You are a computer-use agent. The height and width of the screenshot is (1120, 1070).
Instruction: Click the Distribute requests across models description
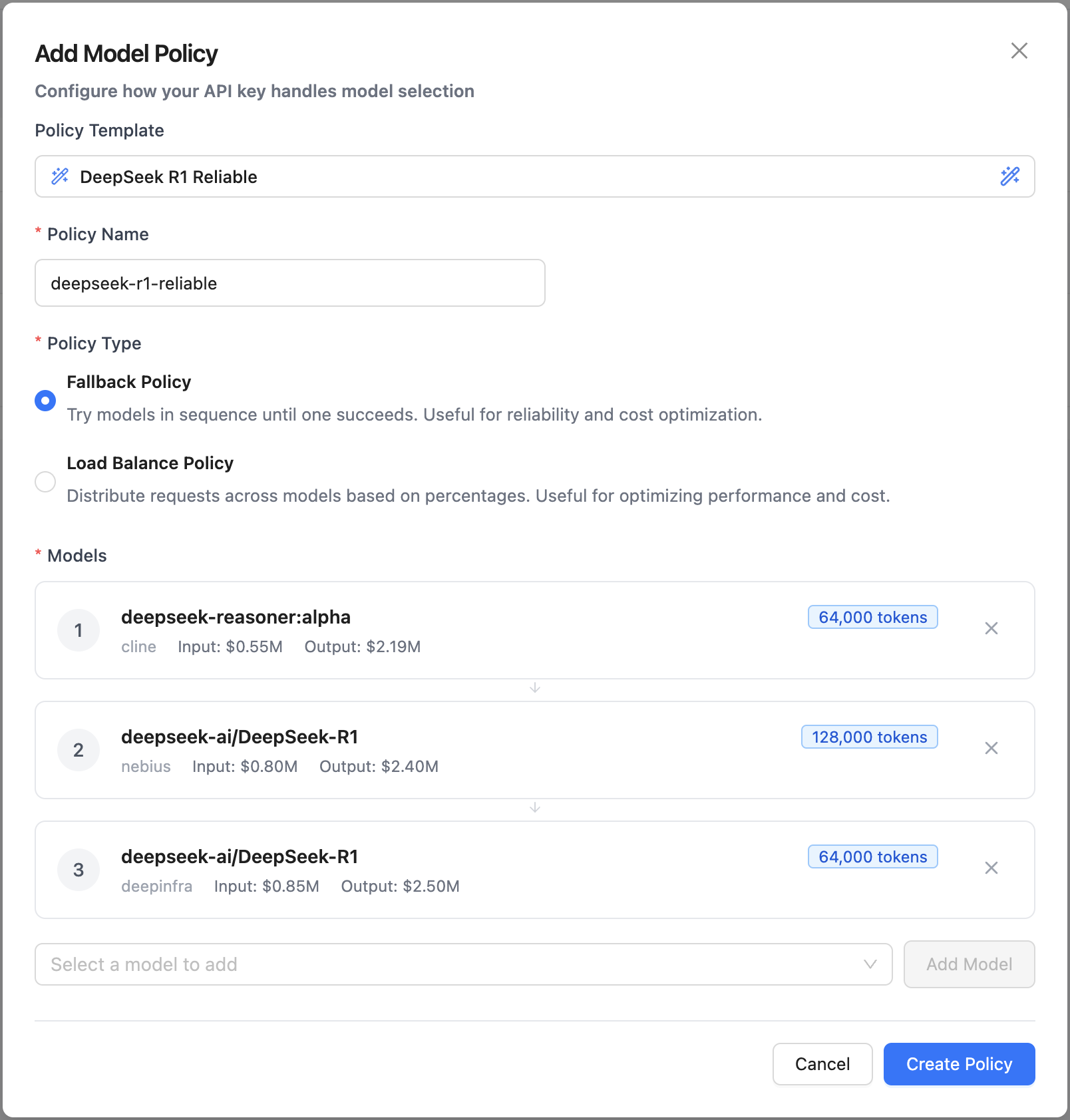pos(478,496)
